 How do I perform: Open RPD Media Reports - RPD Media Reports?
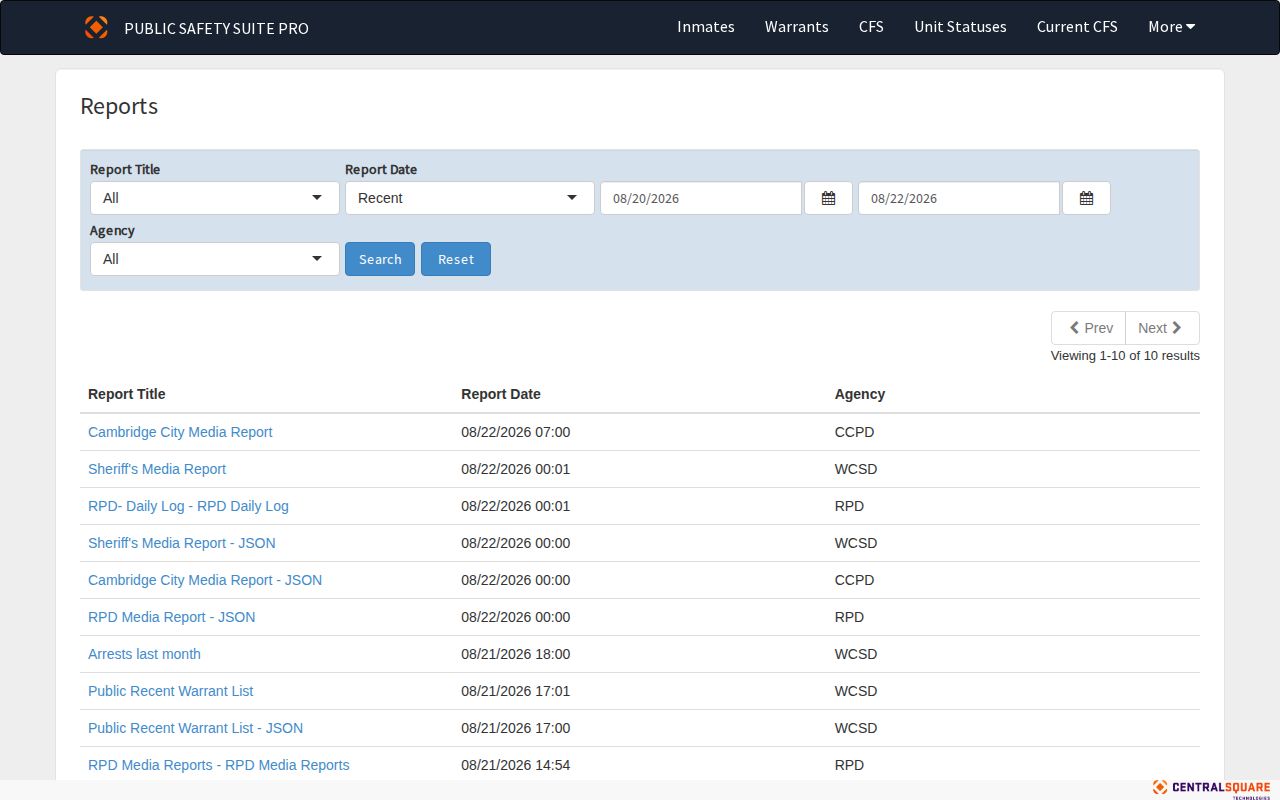coord(219,765)
